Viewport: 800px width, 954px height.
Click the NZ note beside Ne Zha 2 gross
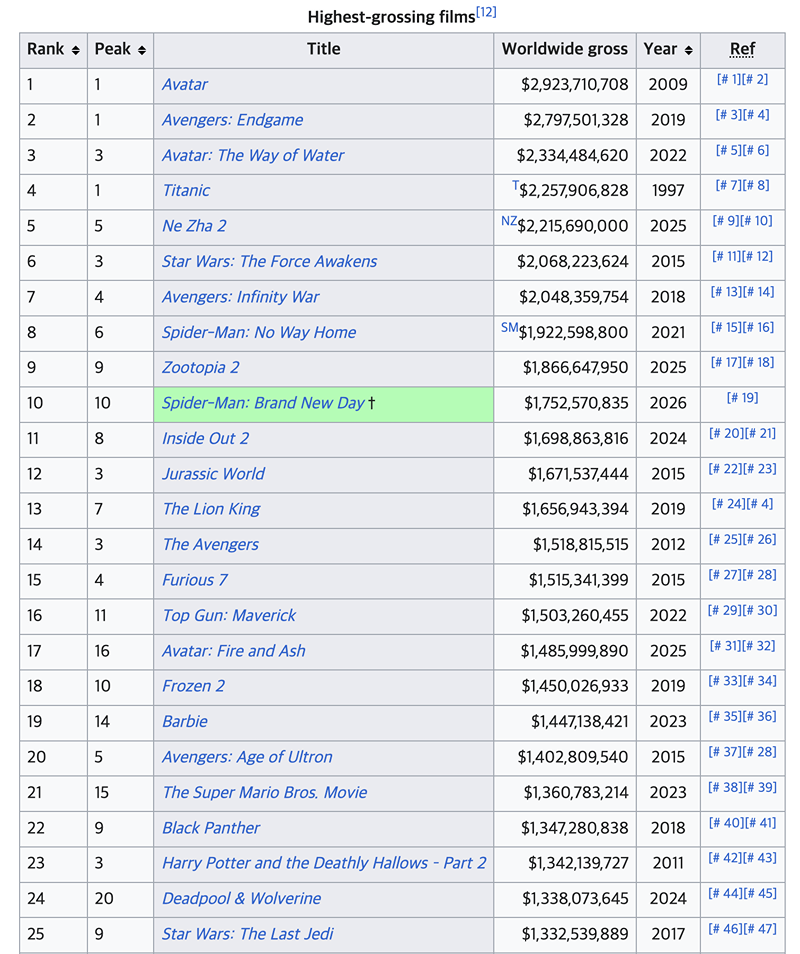click(509, 221)
